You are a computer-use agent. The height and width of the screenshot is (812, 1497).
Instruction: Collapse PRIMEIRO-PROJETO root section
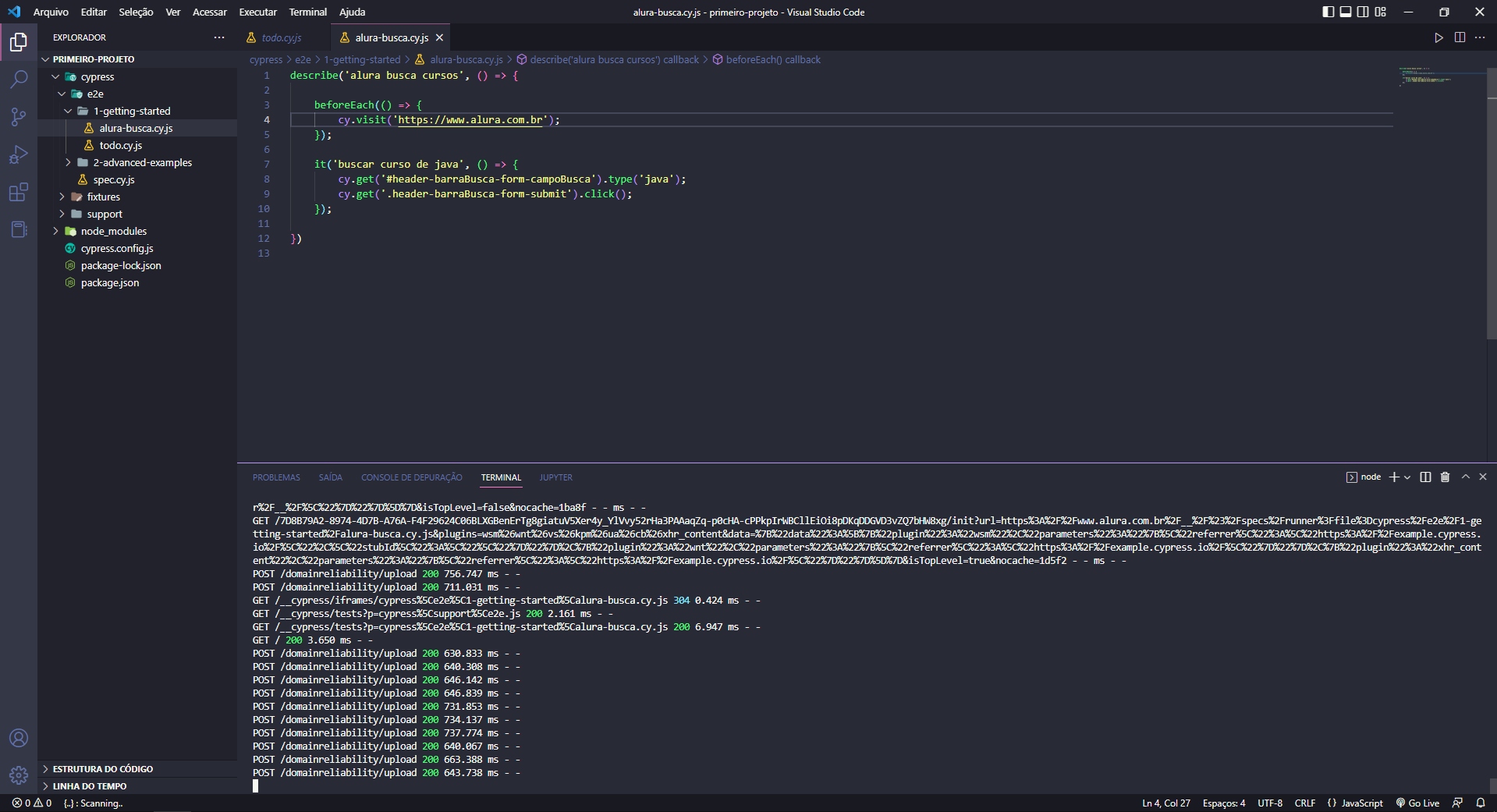click(x=45, y=59)
